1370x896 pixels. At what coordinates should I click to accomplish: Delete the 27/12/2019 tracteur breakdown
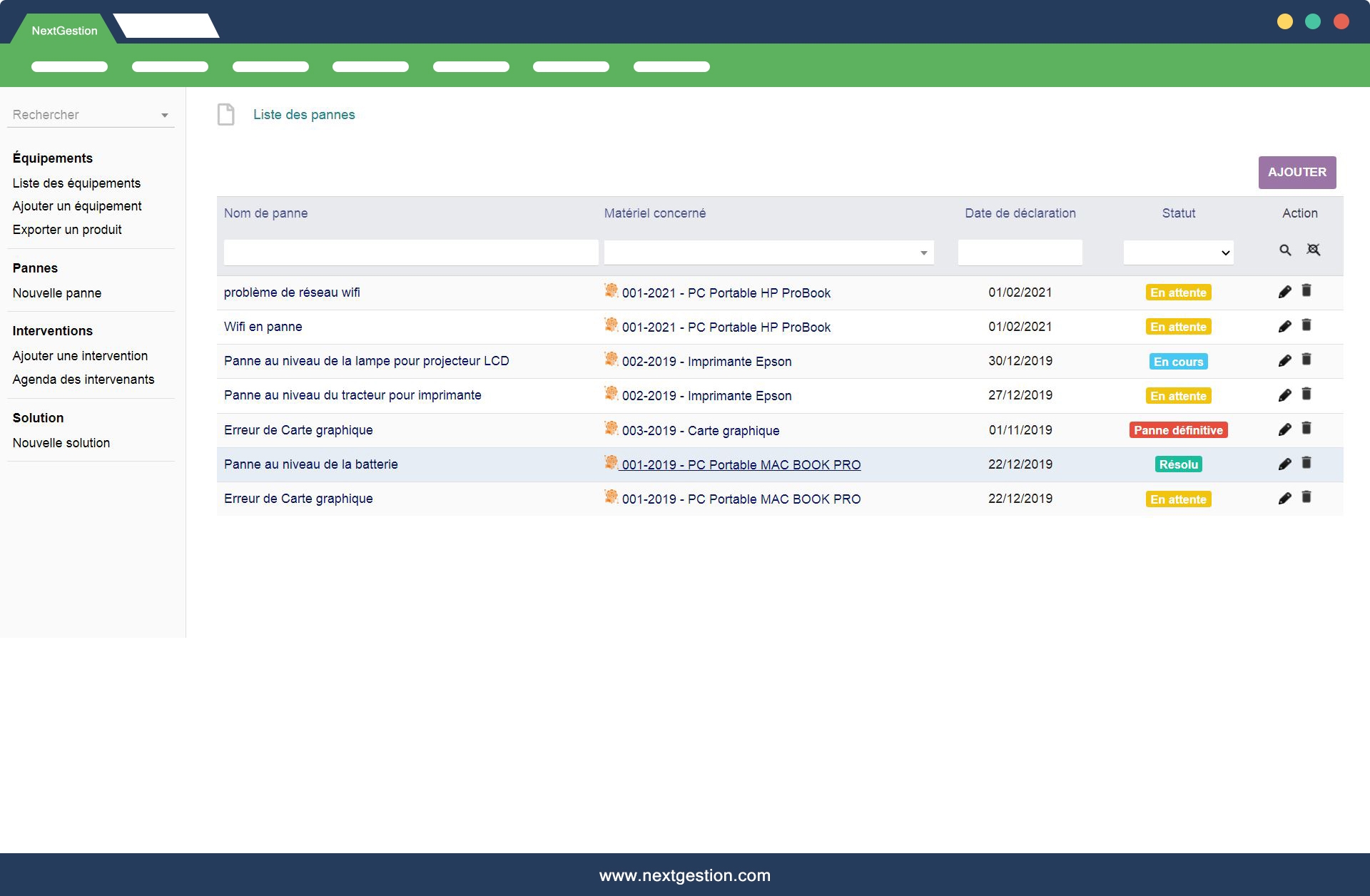tap(1306, 394)
